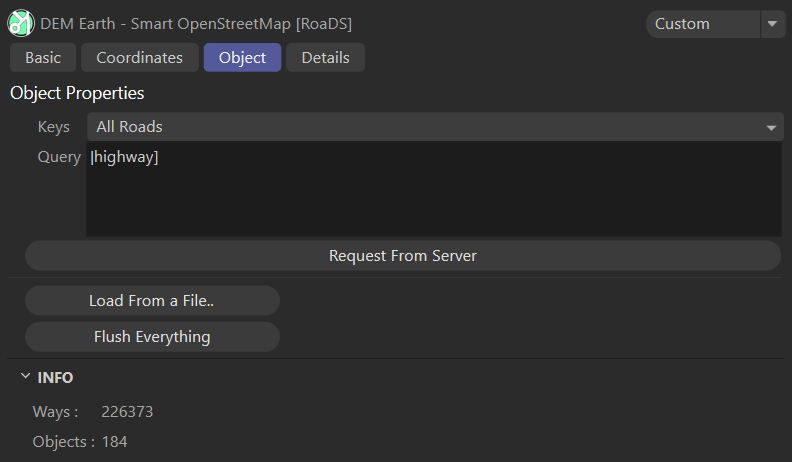Image resolution: width=792 pixels, height=462 pixels.
Task: Click the Query label
Action: coord(59,157)
